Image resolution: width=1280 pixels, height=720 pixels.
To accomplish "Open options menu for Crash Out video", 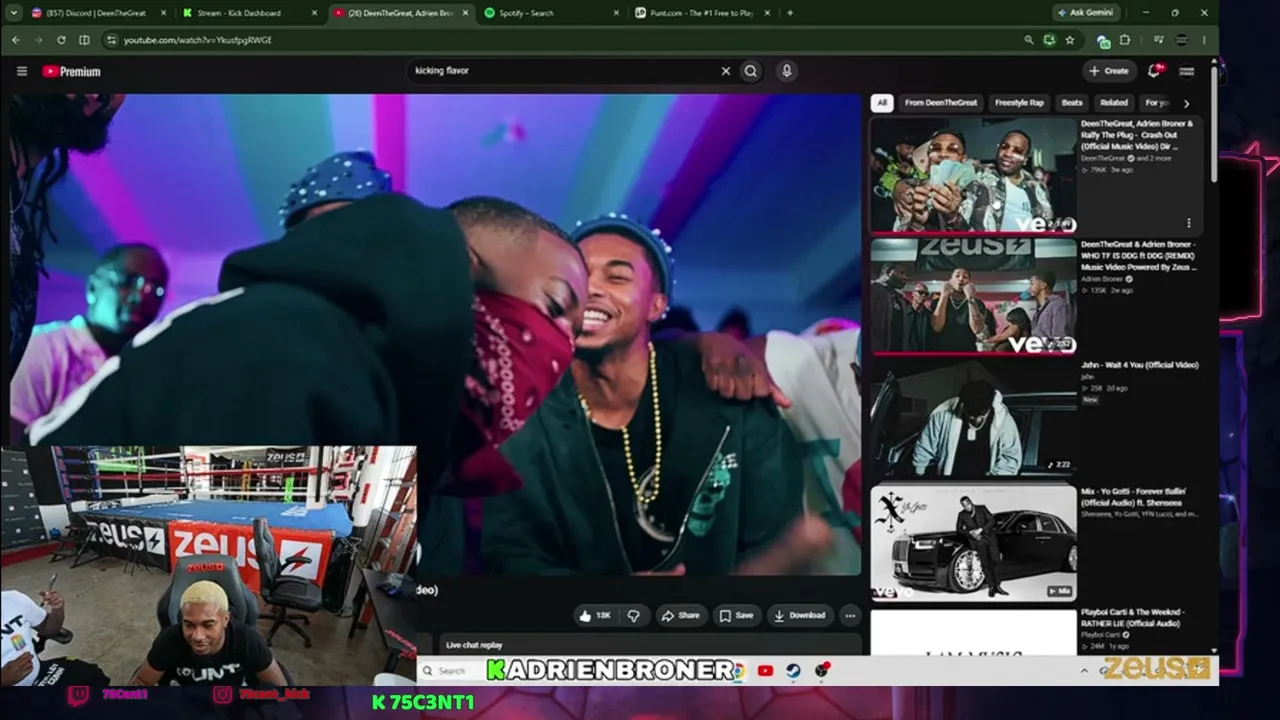I will (1189, 223).
